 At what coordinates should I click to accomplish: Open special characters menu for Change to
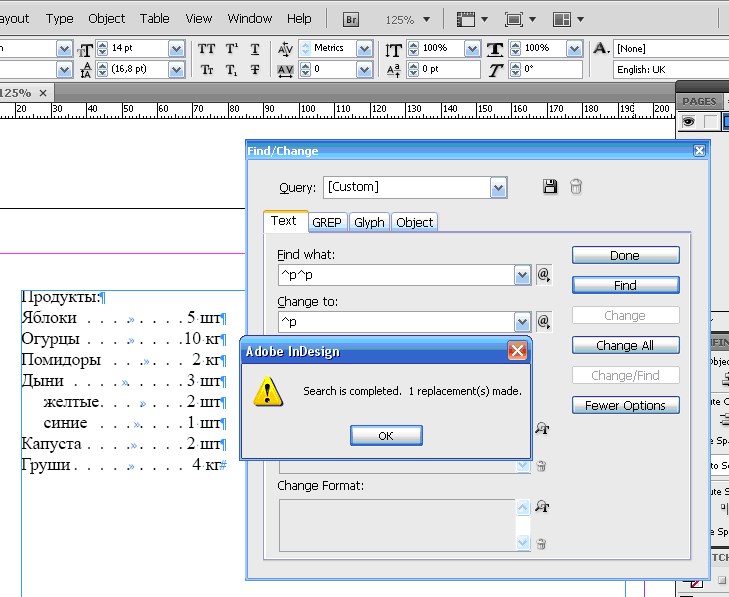pyautogui.click(x=543, y=321)
